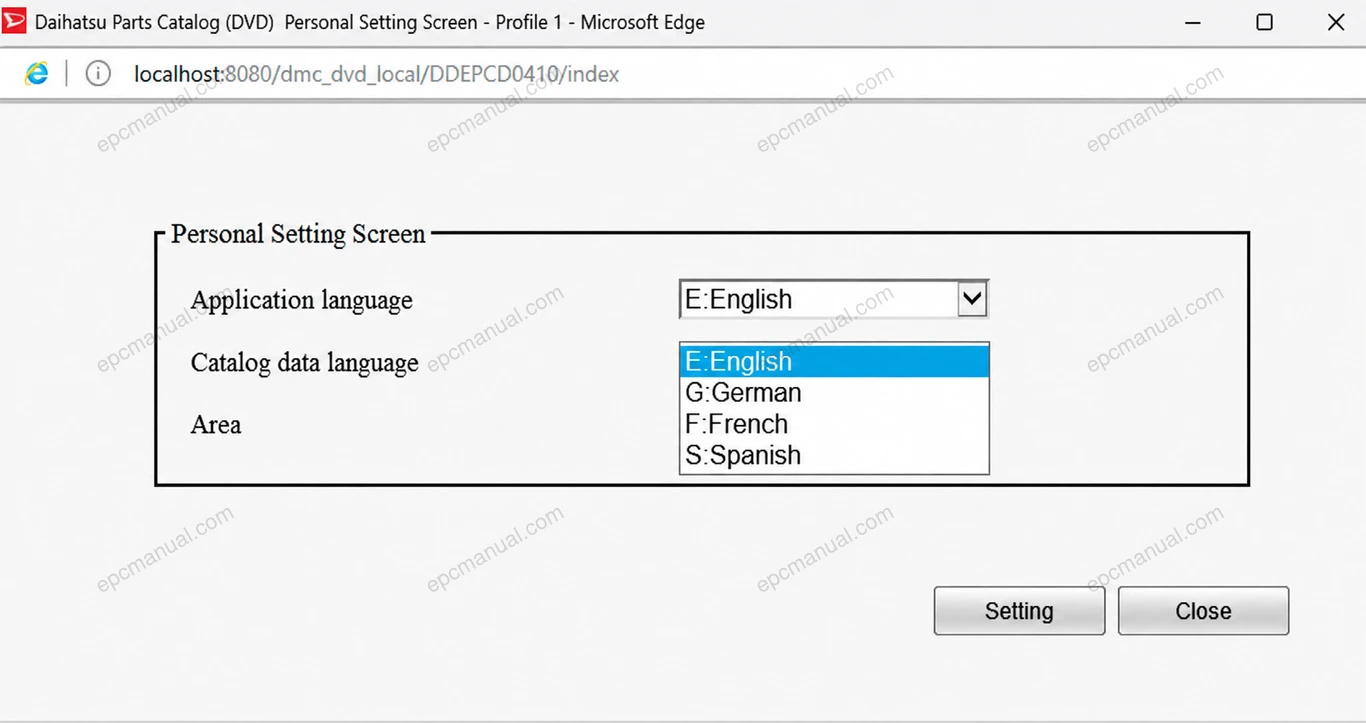Close the Edge window with X
The image size is (1366, 723).
(1335, 22)
